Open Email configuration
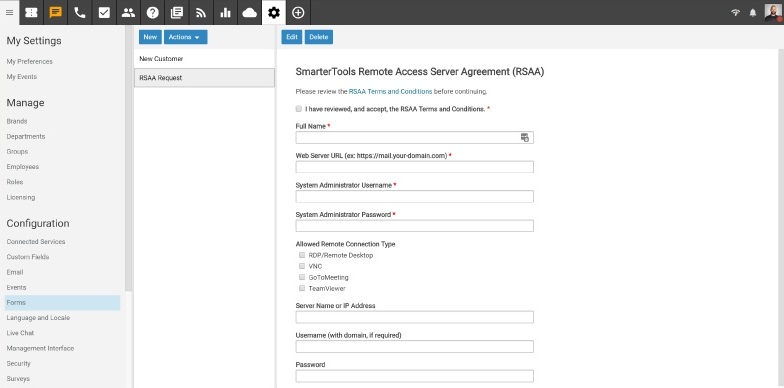The height and width of the screenshot is (388, 784). point(15,272)
